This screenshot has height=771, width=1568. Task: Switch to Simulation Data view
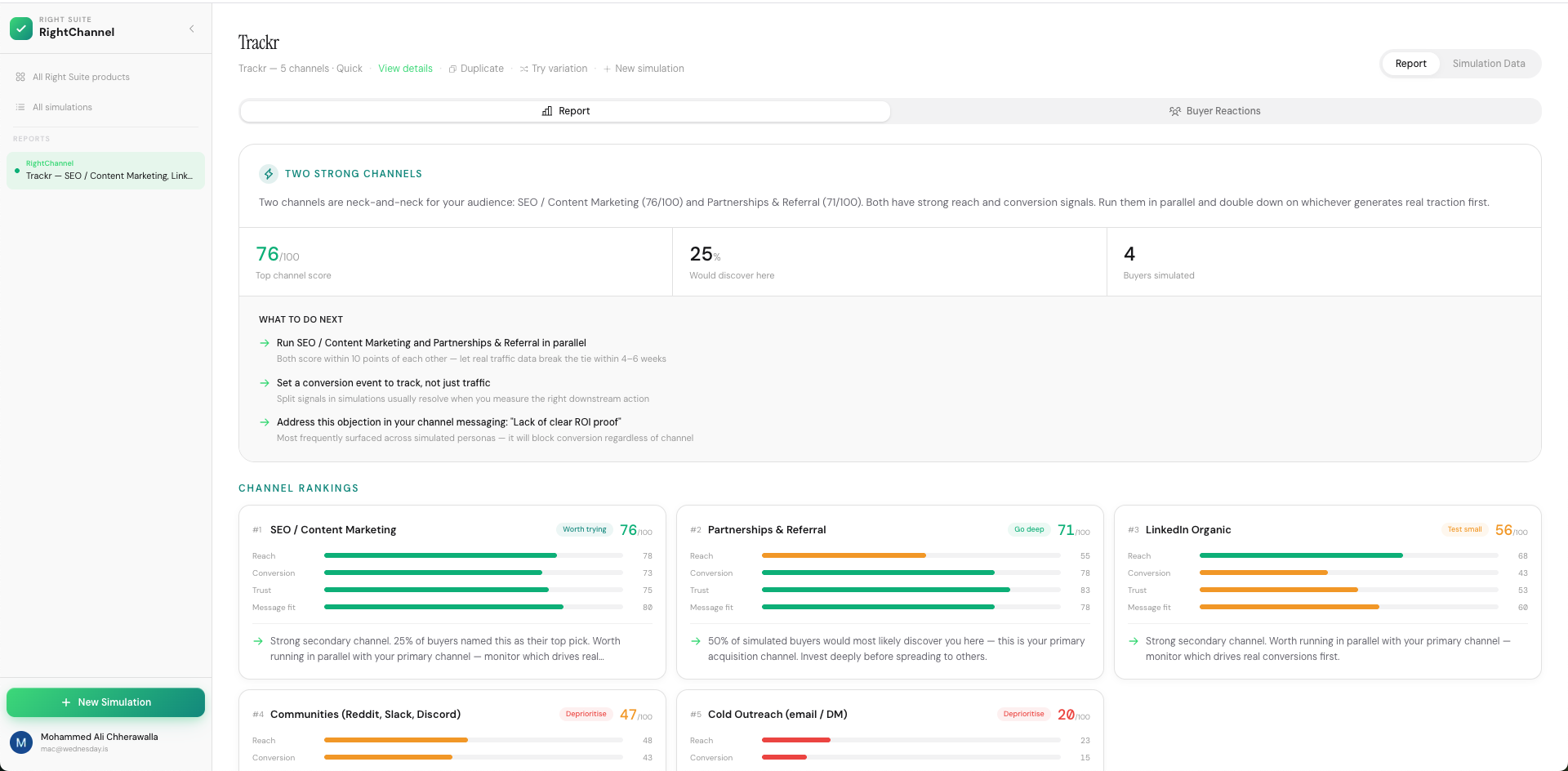(x=1488, y=64)
